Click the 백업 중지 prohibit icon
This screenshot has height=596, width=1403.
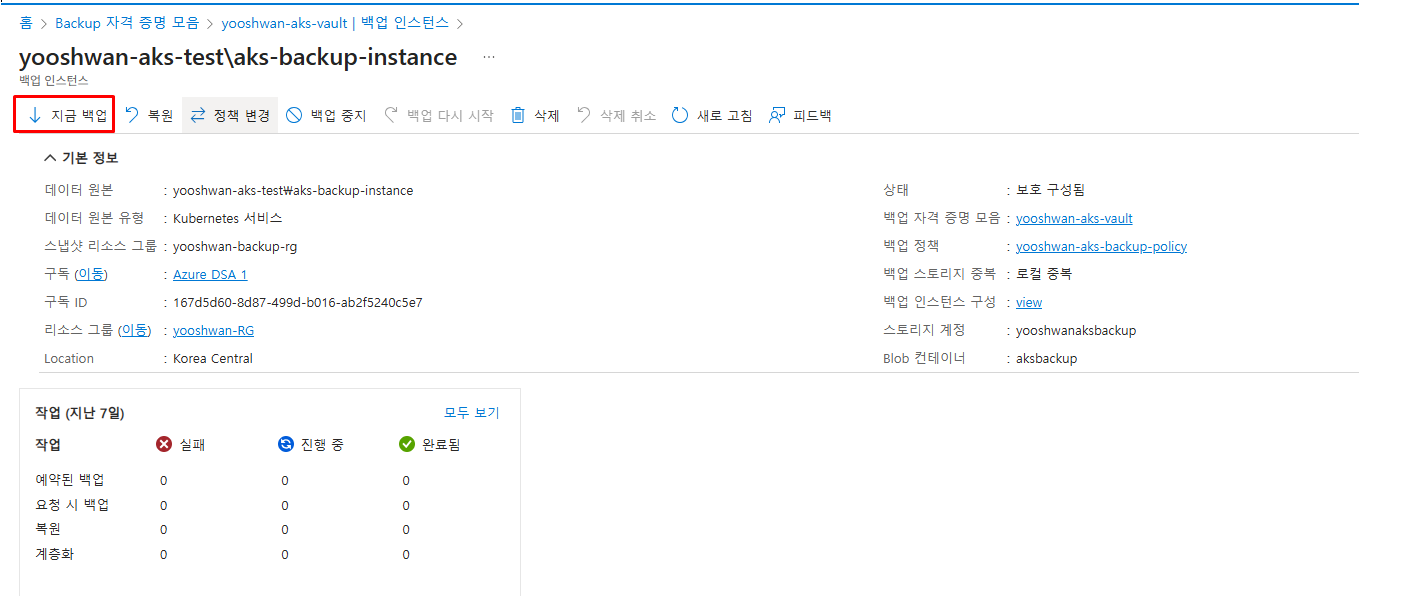[294, 115]
